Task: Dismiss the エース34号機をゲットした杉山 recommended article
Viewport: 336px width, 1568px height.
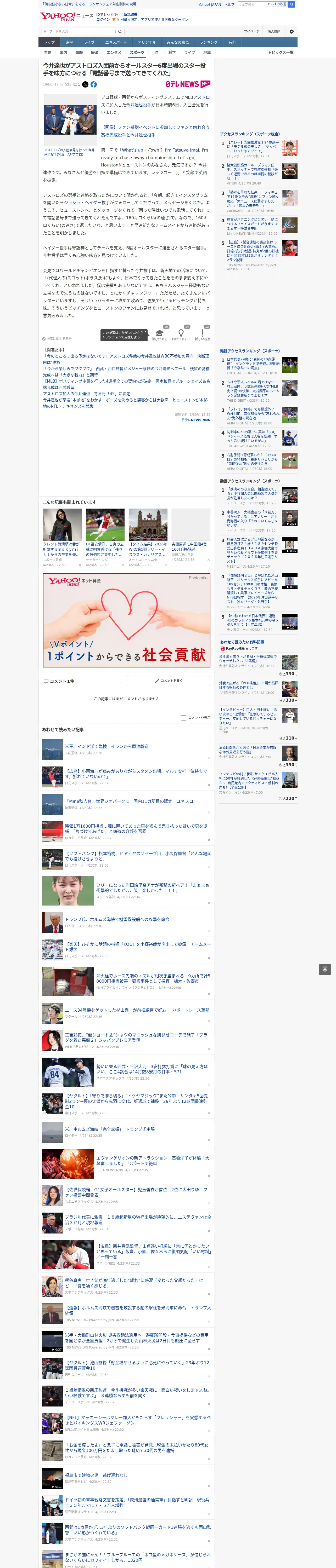Action: 209,1021
